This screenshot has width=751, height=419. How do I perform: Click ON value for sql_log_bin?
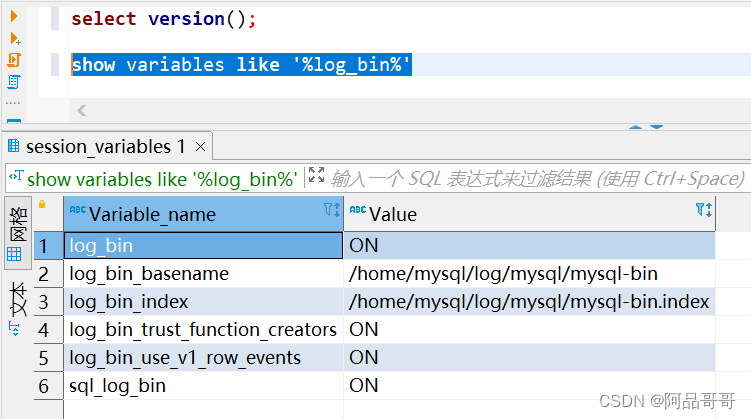[x=529, y=386]
